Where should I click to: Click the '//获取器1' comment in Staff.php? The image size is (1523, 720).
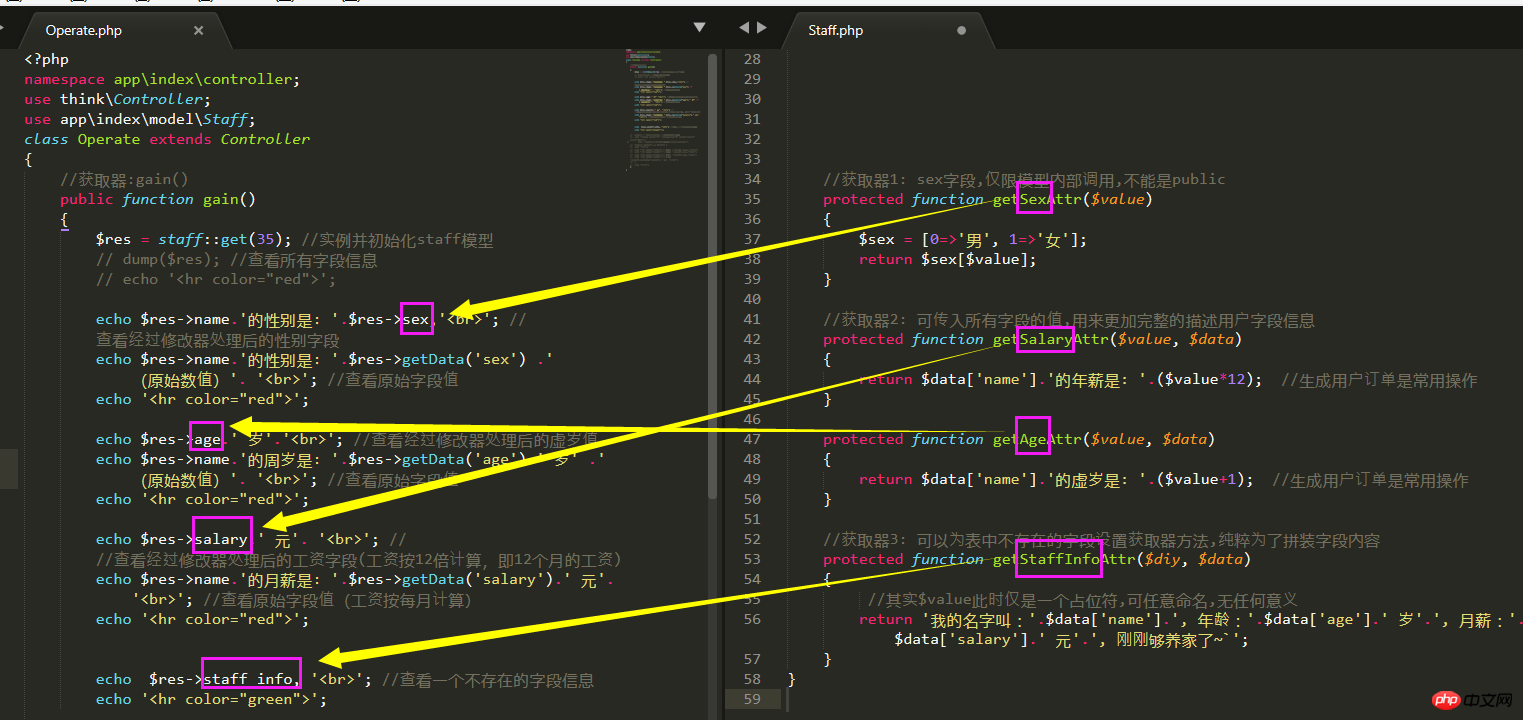1024,179
